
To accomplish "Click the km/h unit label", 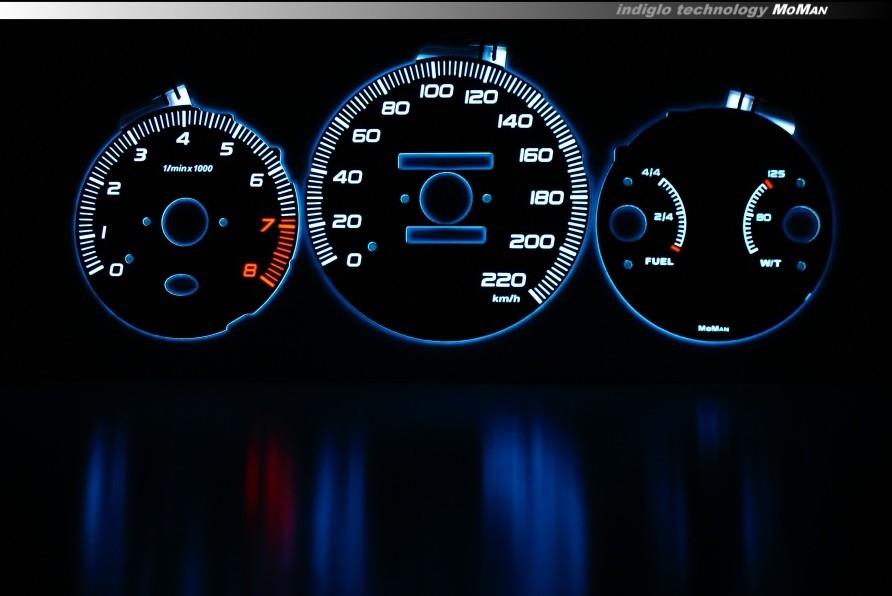I will [x=506, y=298].
